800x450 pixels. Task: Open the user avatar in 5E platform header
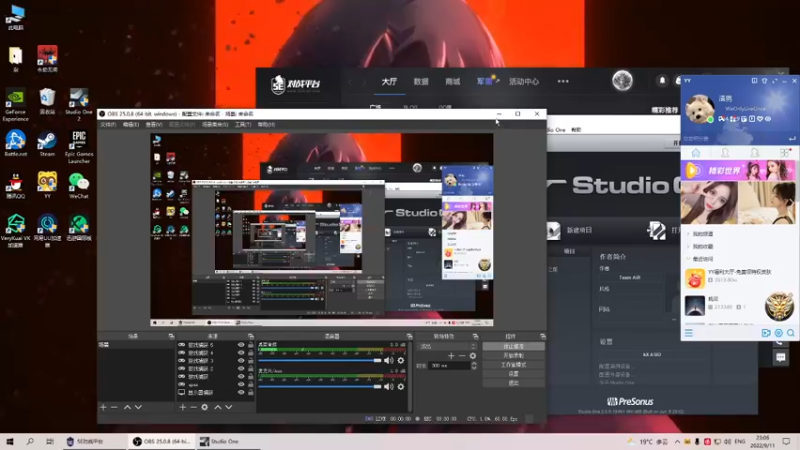(622, 81)
